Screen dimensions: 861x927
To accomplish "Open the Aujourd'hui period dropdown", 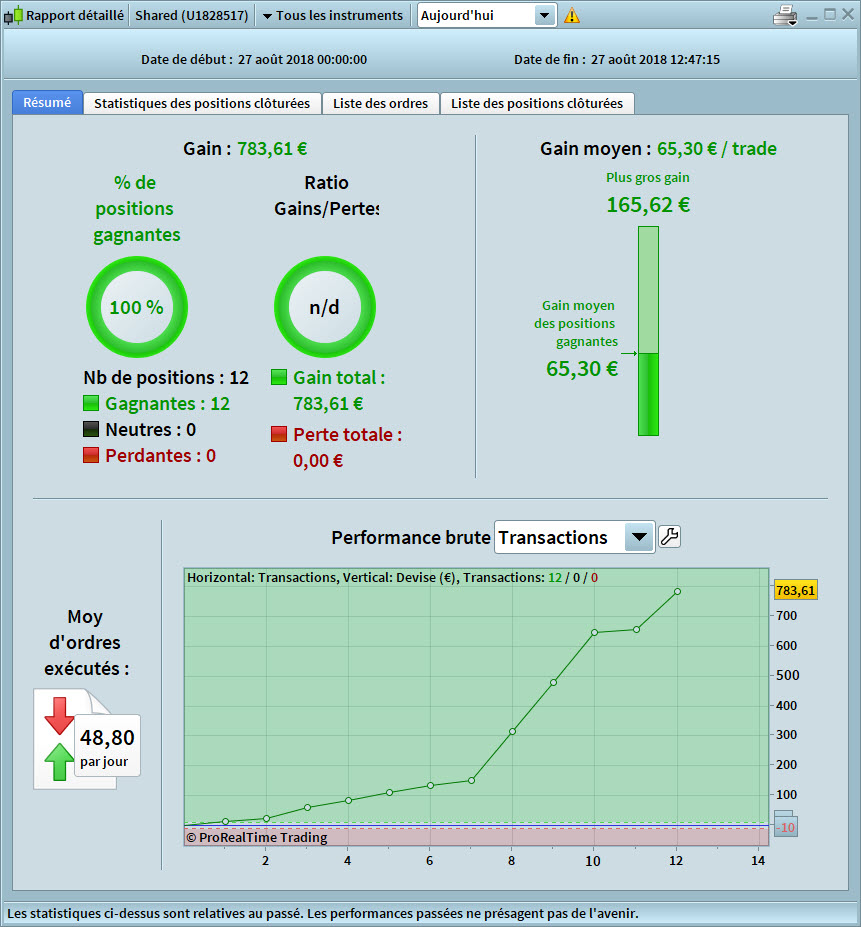I will (487, 15).
